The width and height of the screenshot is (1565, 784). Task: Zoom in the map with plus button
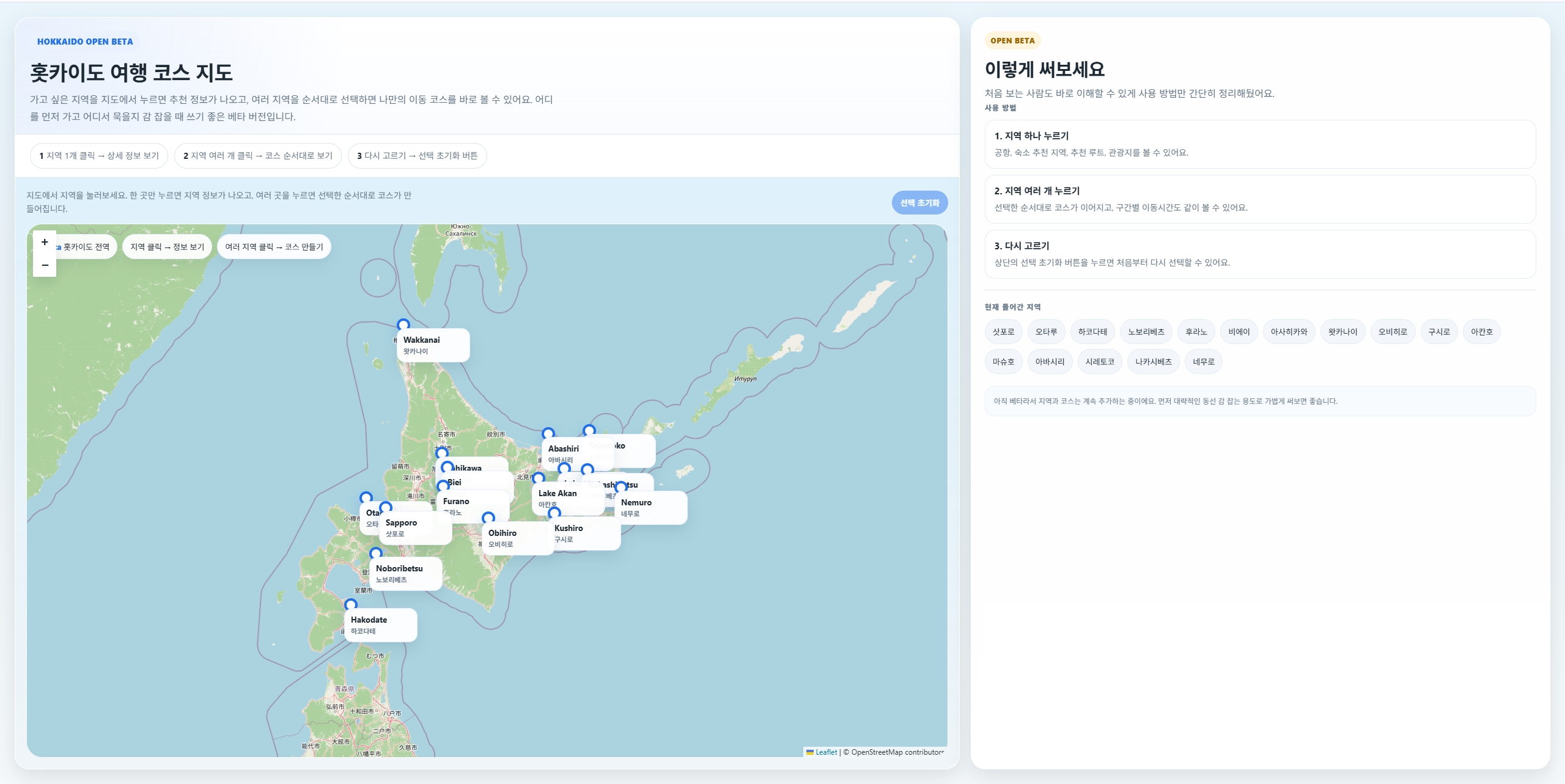click(x=45, y=243)
